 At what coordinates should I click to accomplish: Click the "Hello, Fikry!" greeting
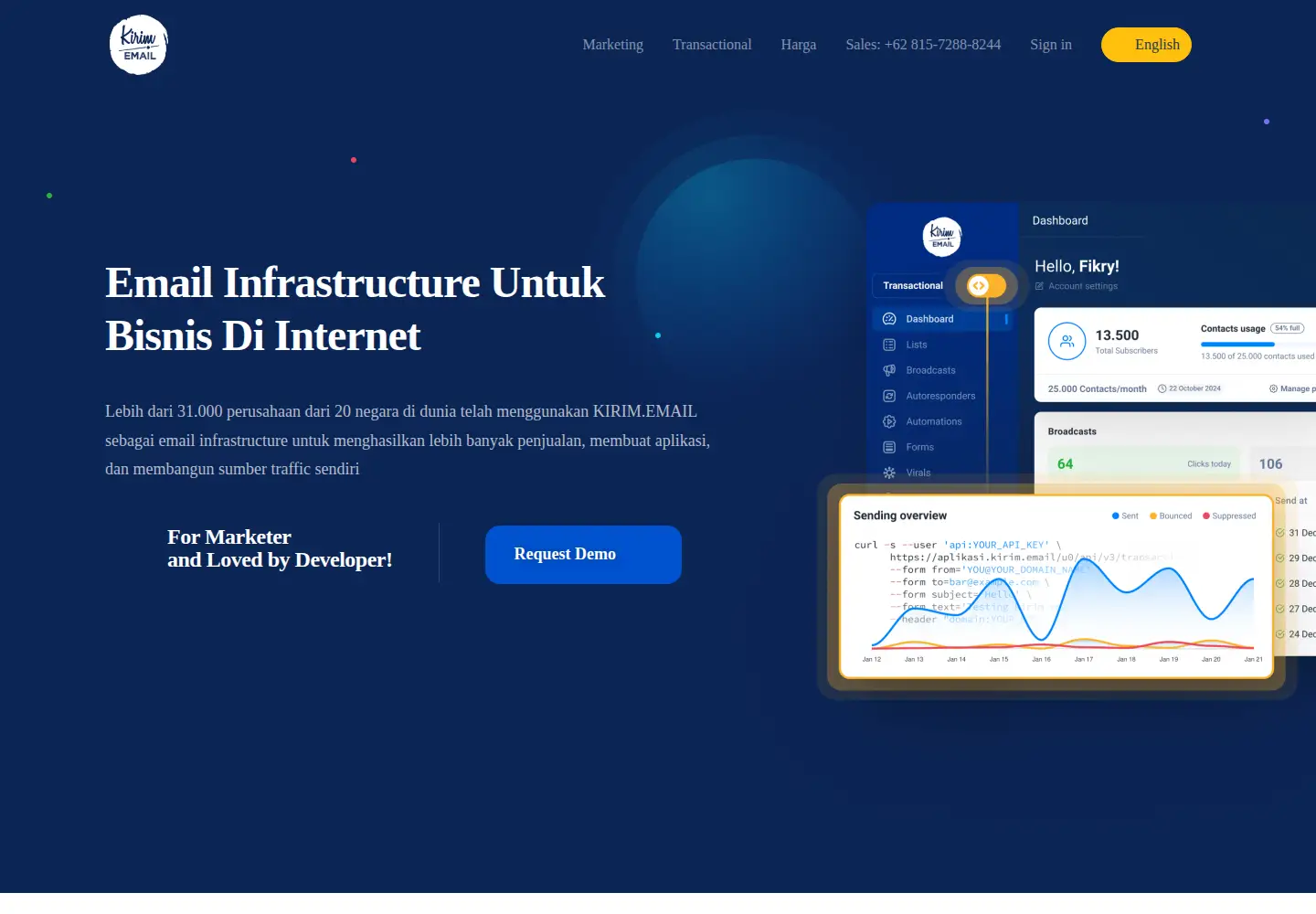pyautogui.click(x=1077, y=266)
